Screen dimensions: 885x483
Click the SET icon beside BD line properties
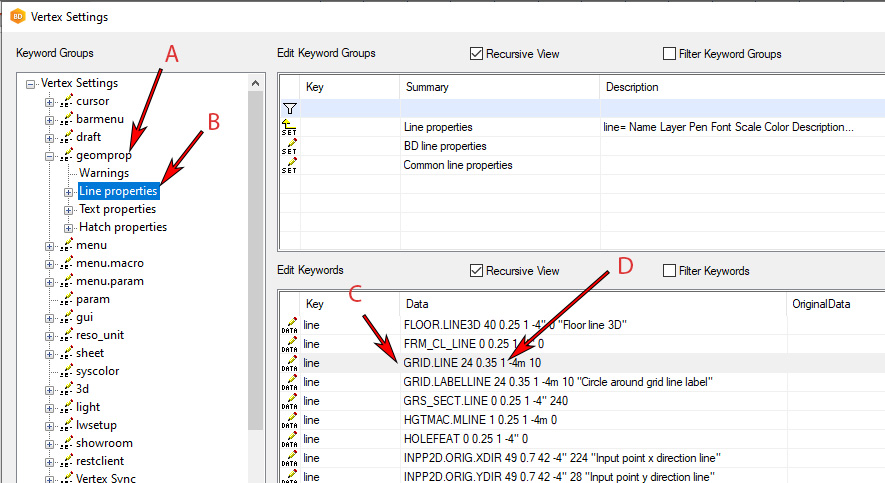(x=290, y=146)
